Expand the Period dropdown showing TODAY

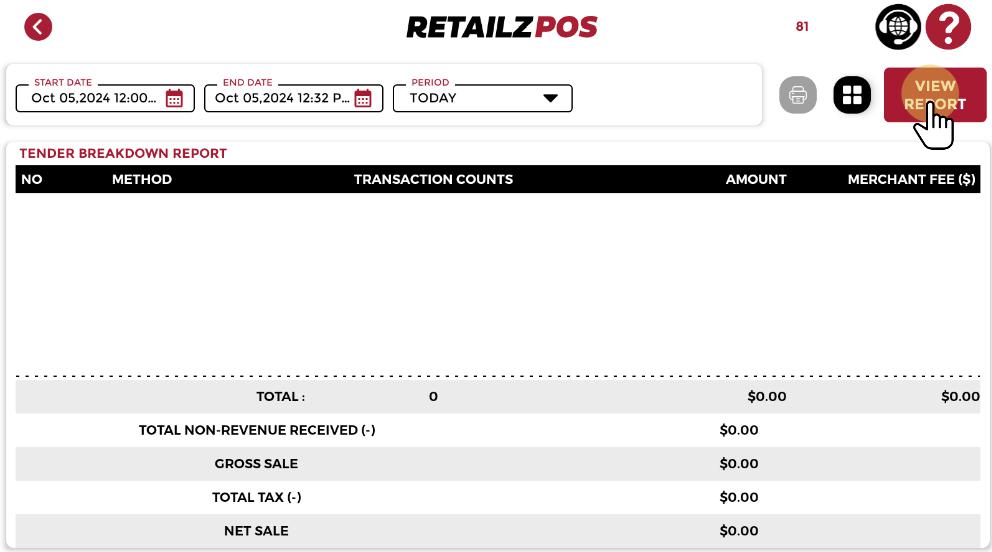coord(482,98)
